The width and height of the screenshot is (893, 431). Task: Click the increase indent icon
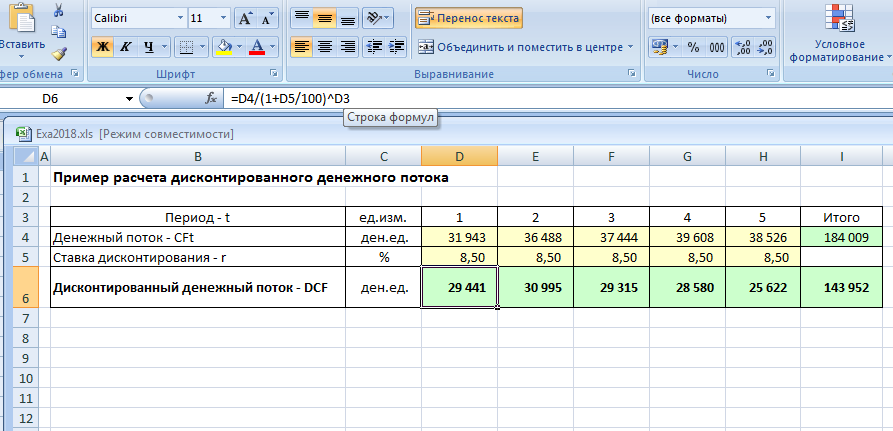(x=397, y=47)
